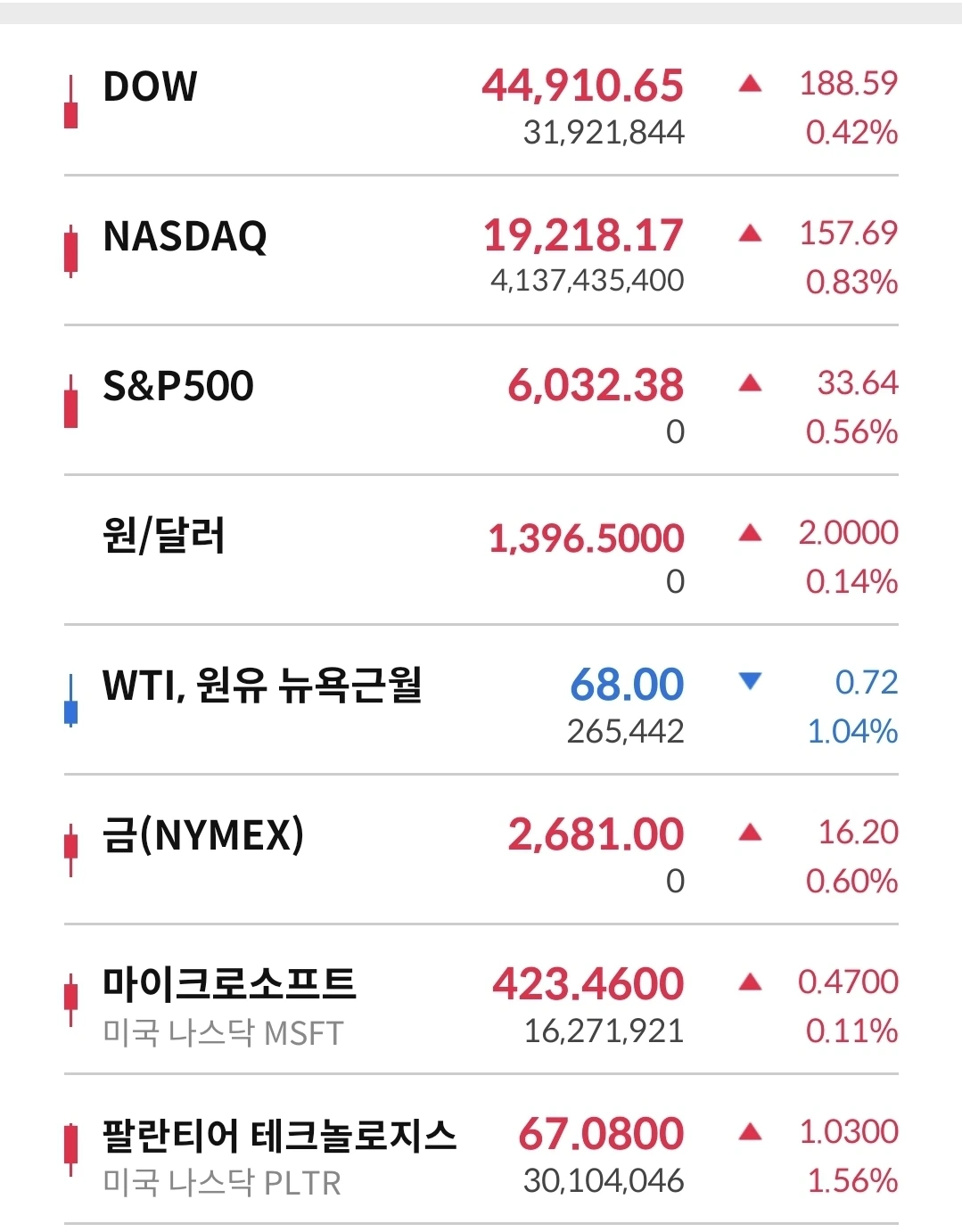Tap the 팔란티어 candlestick icon
This screenshot has height=1232, width=962.
pos(70,1150)
